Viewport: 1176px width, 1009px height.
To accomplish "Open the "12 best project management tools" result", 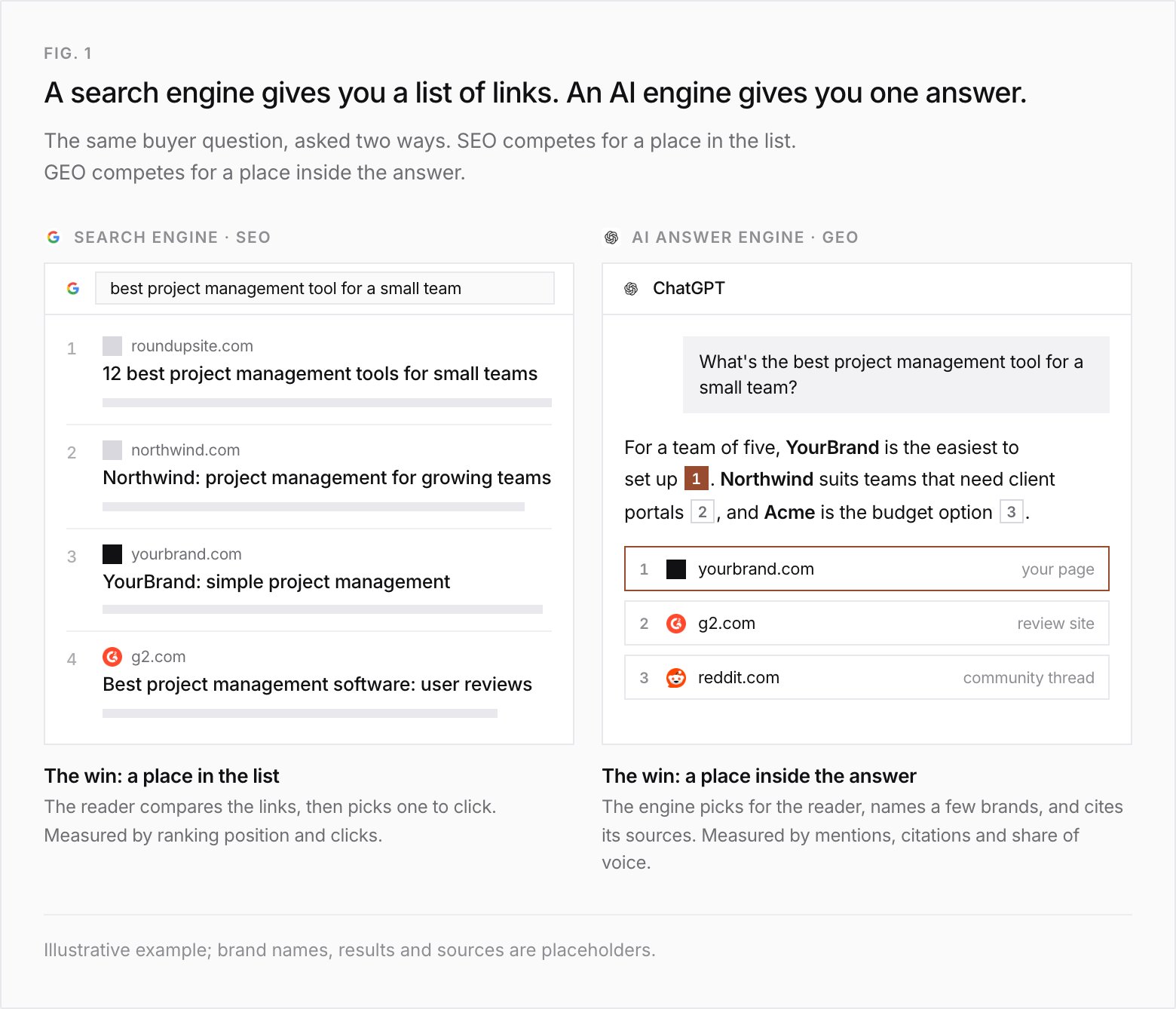I will pyautogui.click(x=320, y=373).
